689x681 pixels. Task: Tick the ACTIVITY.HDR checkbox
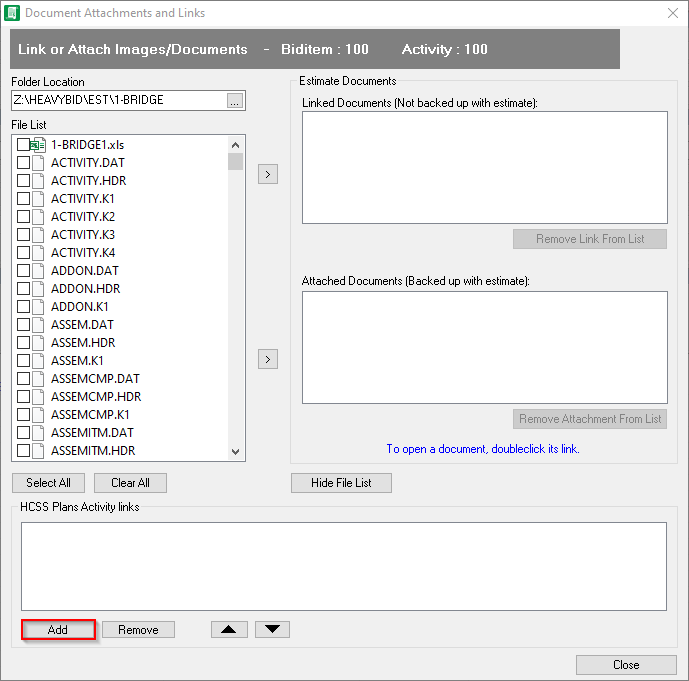click(23, 181)
